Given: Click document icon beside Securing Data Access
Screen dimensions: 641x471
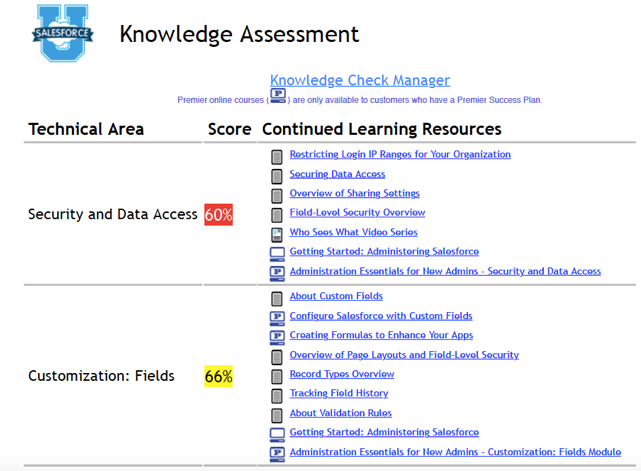Looking at the screenshot, I should (277, 176).
